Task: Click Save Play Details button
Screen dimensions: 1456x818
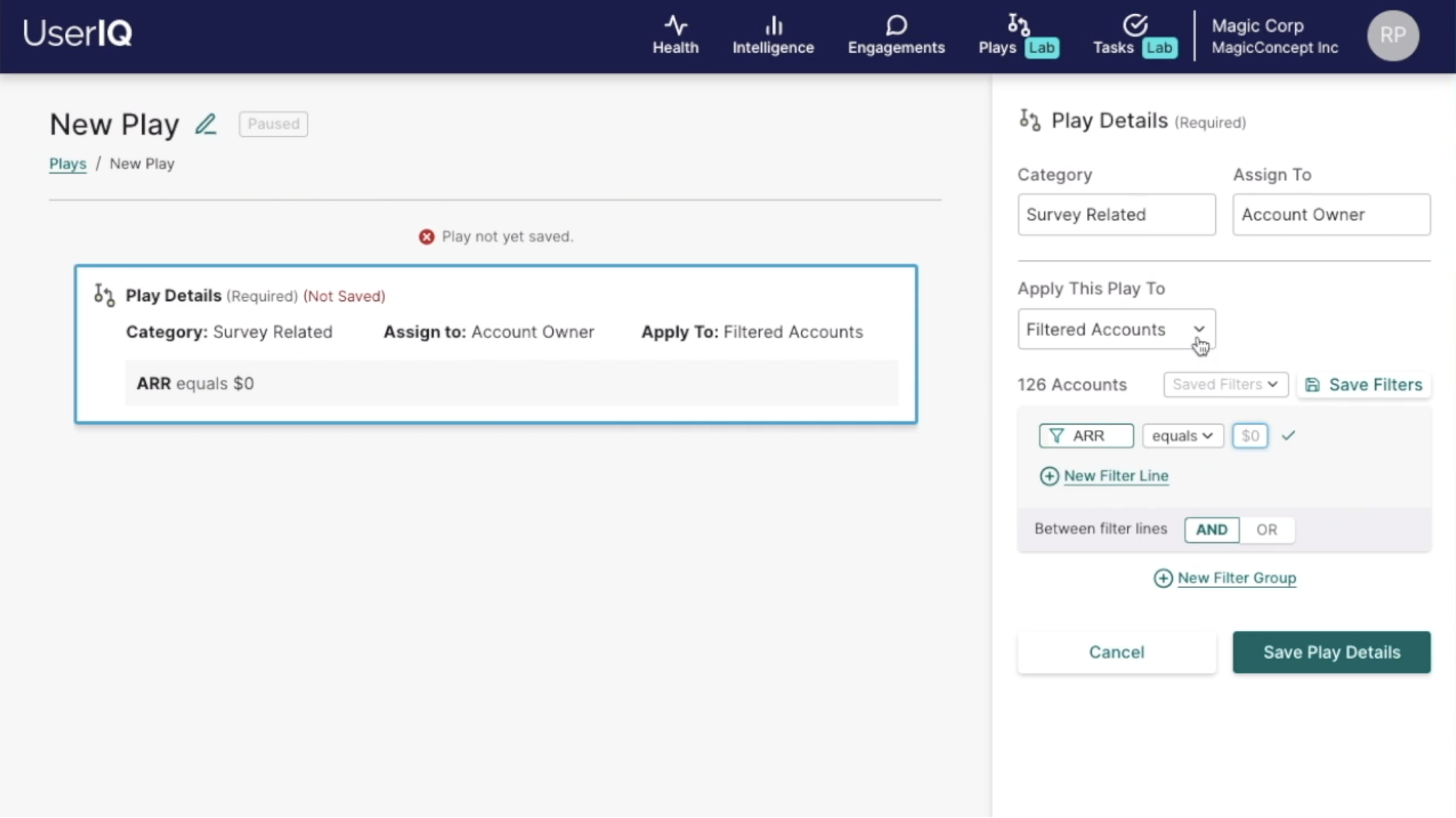Action: tap(1331, 652)
